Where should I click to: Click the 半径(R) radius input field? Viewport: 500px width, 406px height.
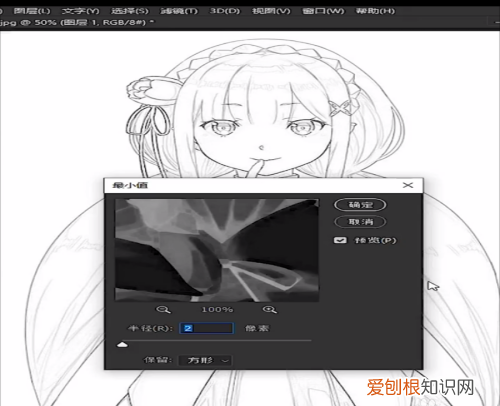(x=207, y=328)
